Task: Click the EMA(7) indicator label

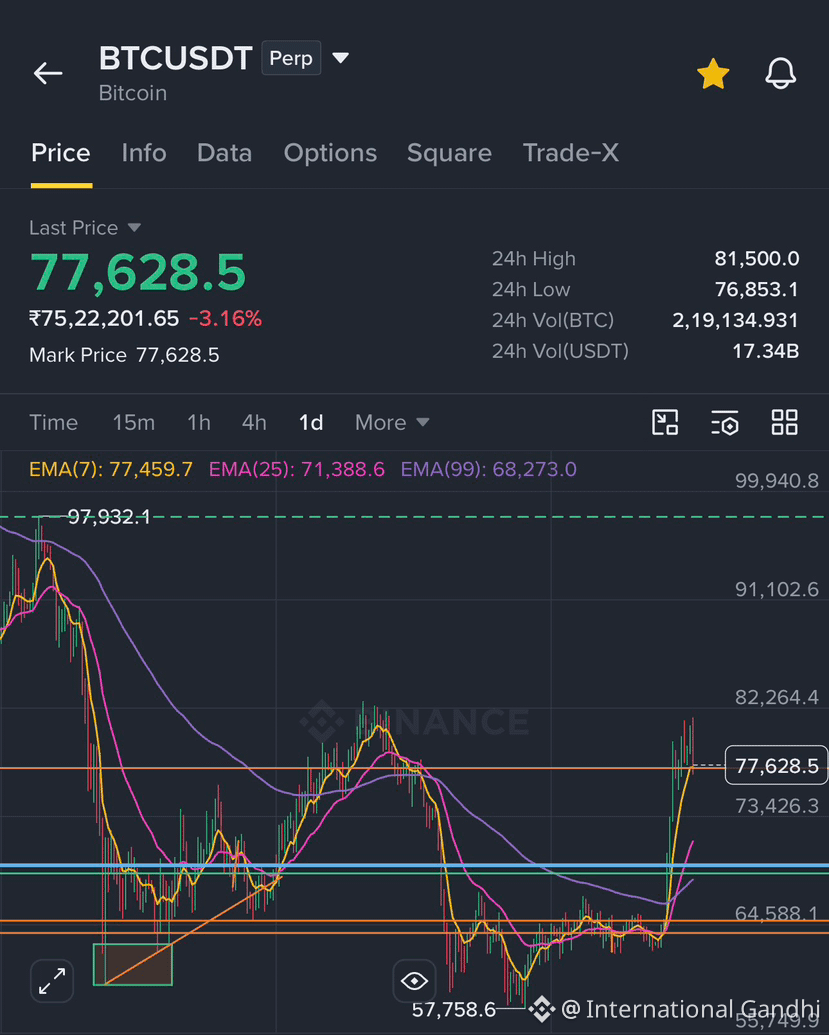Action: click(x=111, y=469)
